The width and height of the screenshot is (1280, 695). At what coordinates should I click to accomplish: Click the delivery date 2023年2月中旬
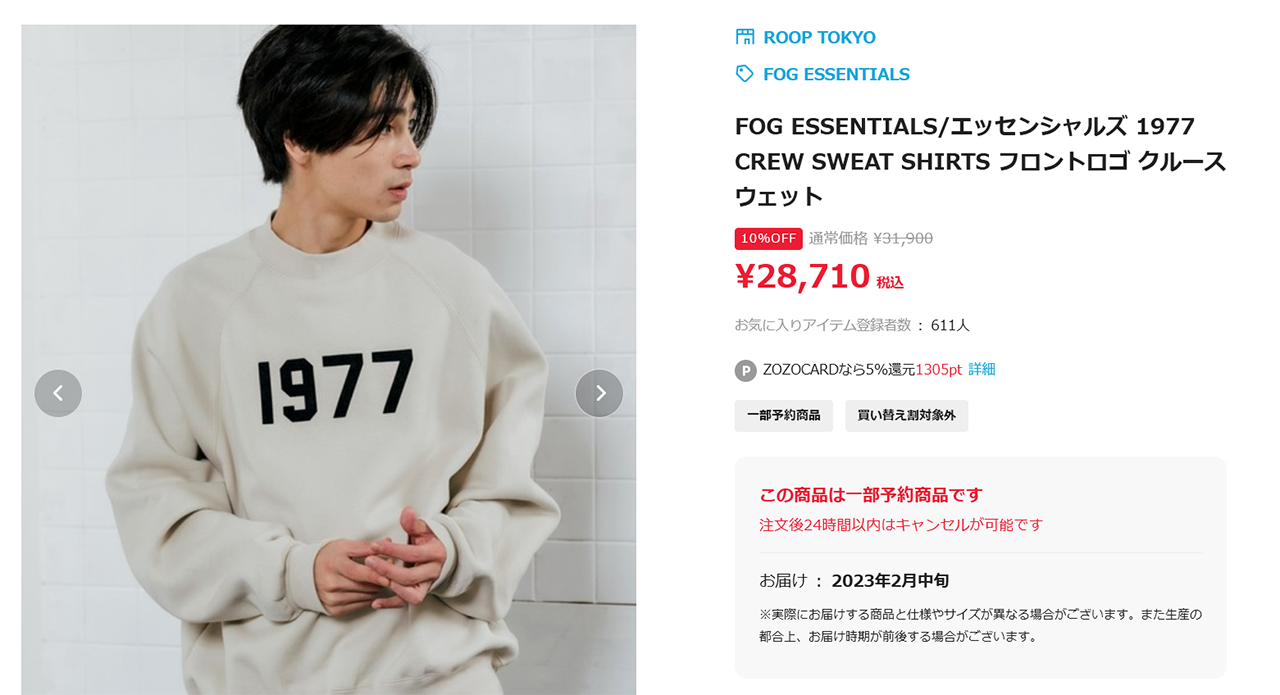890,580
